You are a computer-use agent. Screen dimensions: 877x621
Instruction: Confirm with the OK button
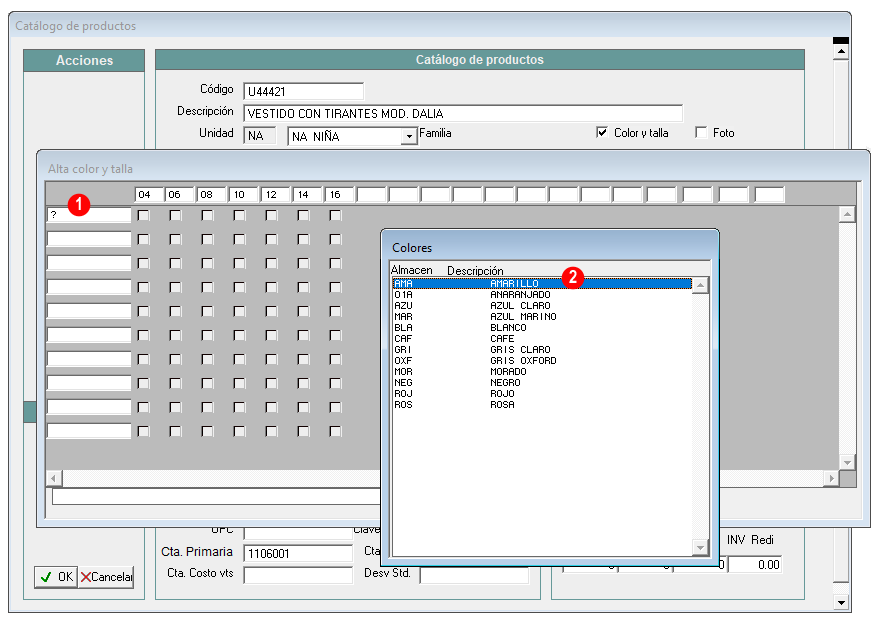click(x=56, y=577)
